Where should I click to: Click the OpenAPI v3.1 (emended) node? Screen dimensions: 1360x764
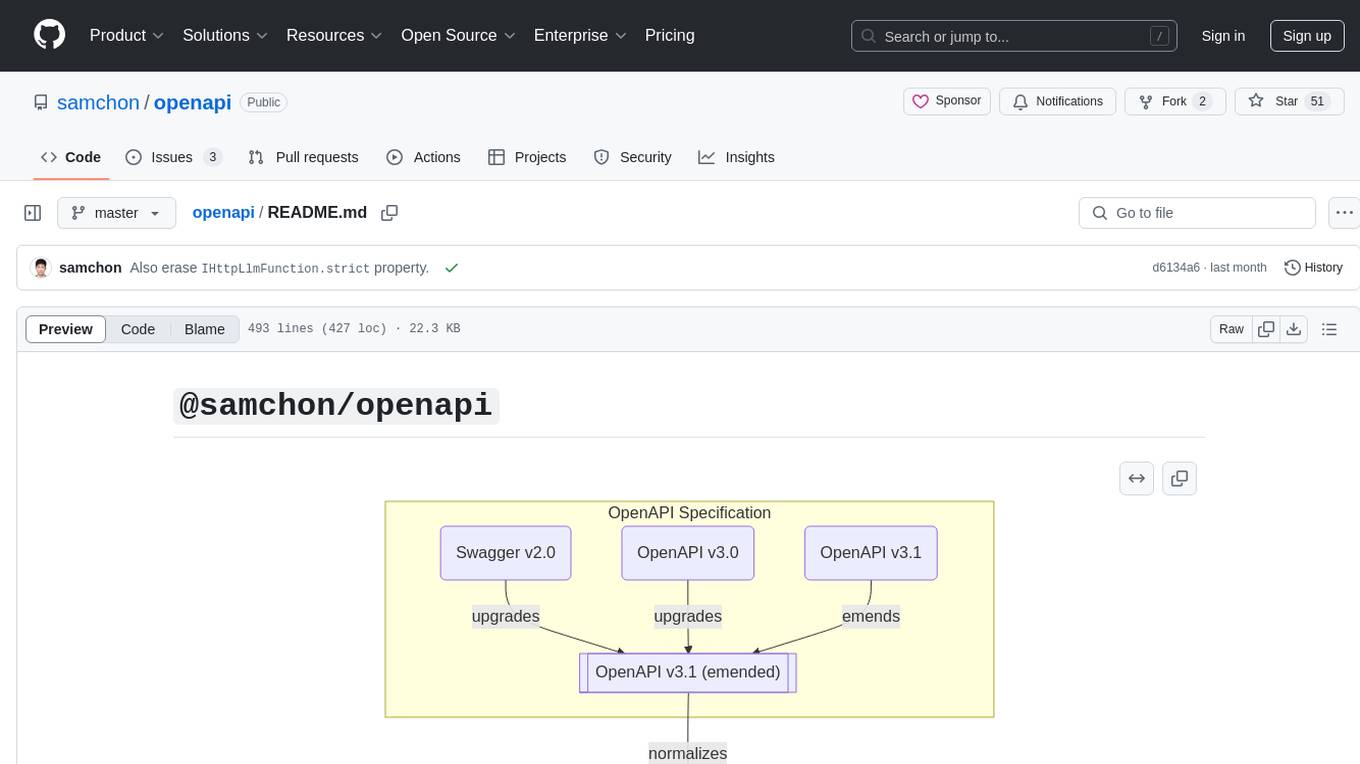[688, 672]
